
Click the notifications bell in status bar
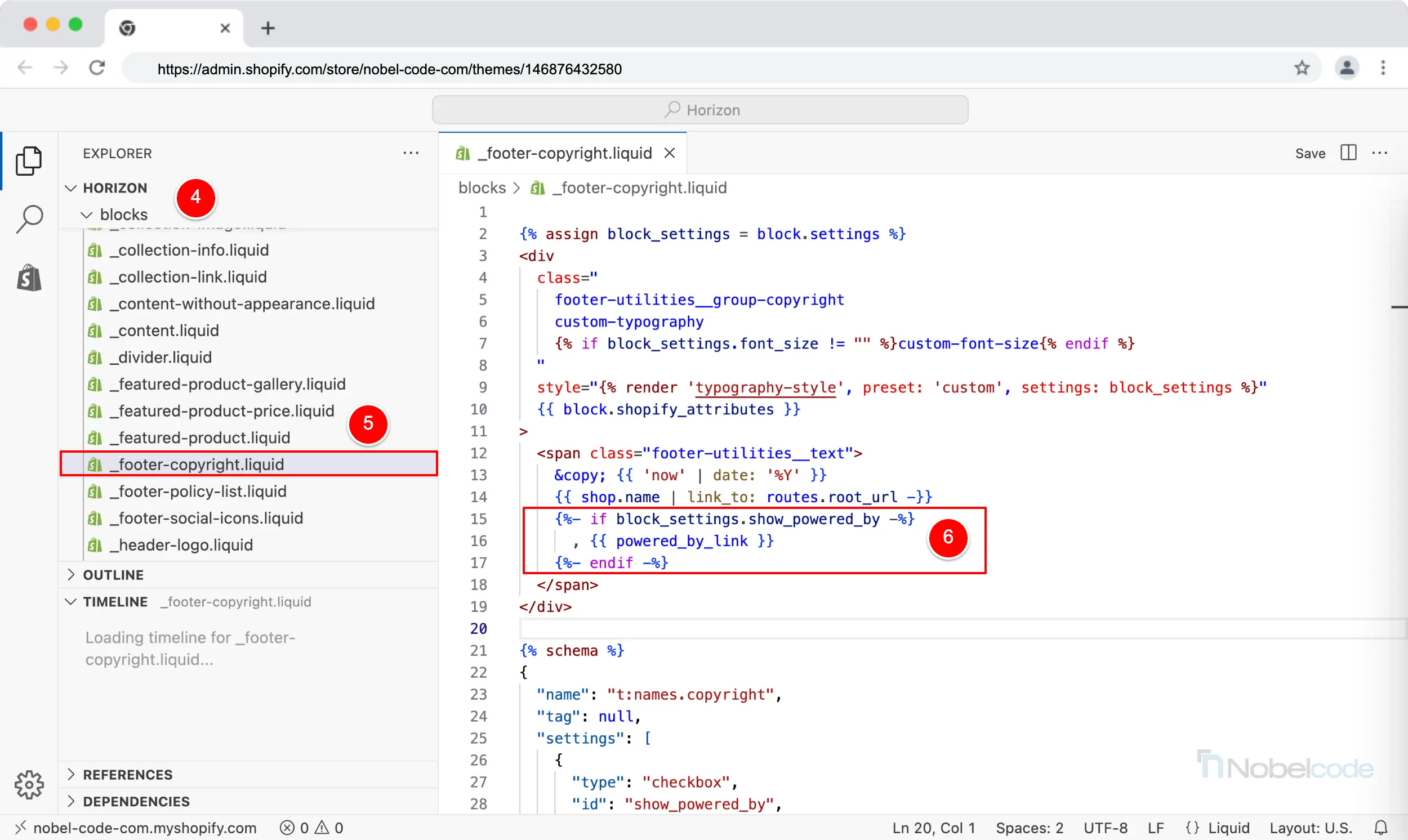pyautogui.click(x=1381, y=828)
